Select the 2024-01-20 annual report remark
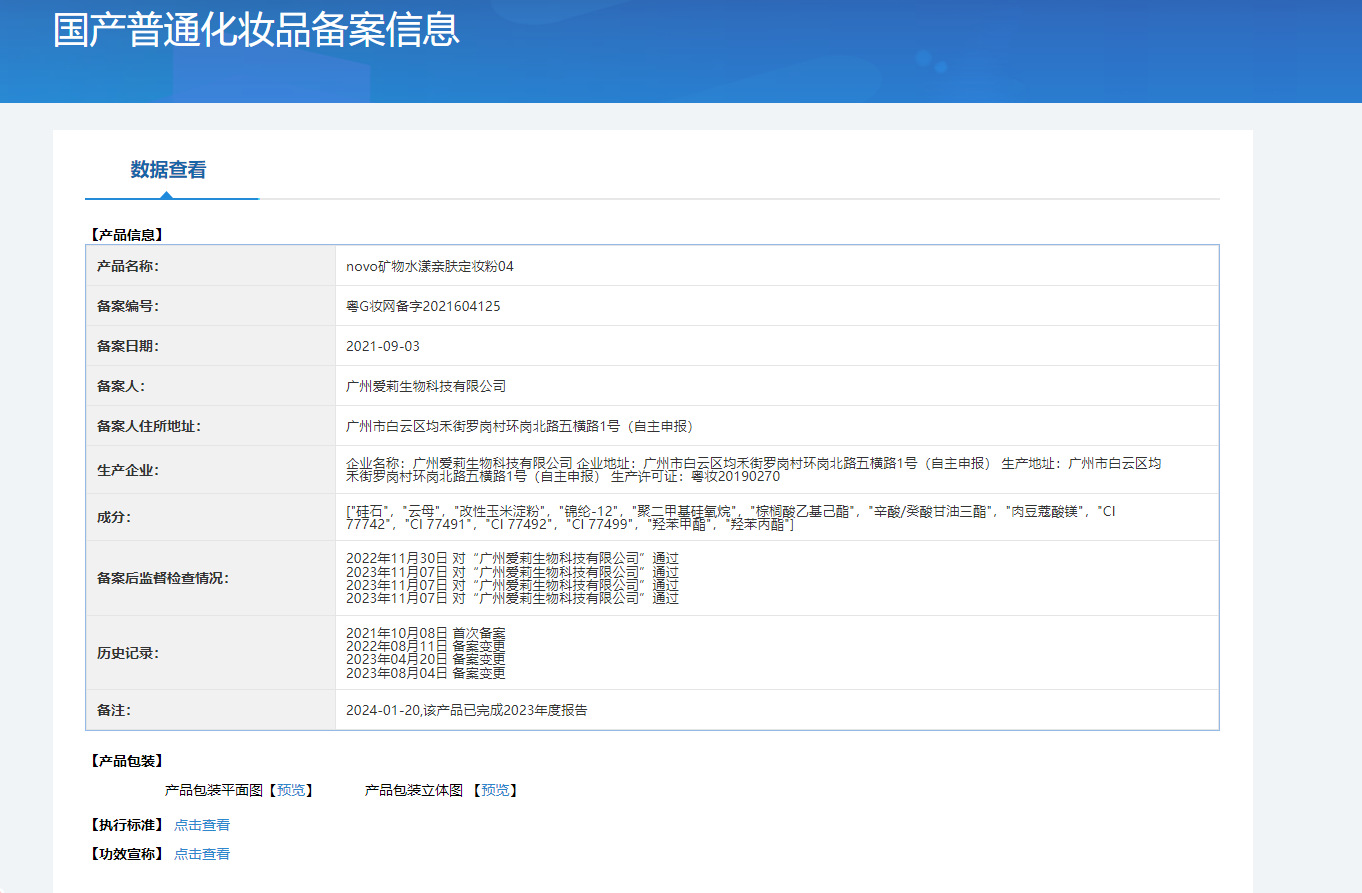 467,711
